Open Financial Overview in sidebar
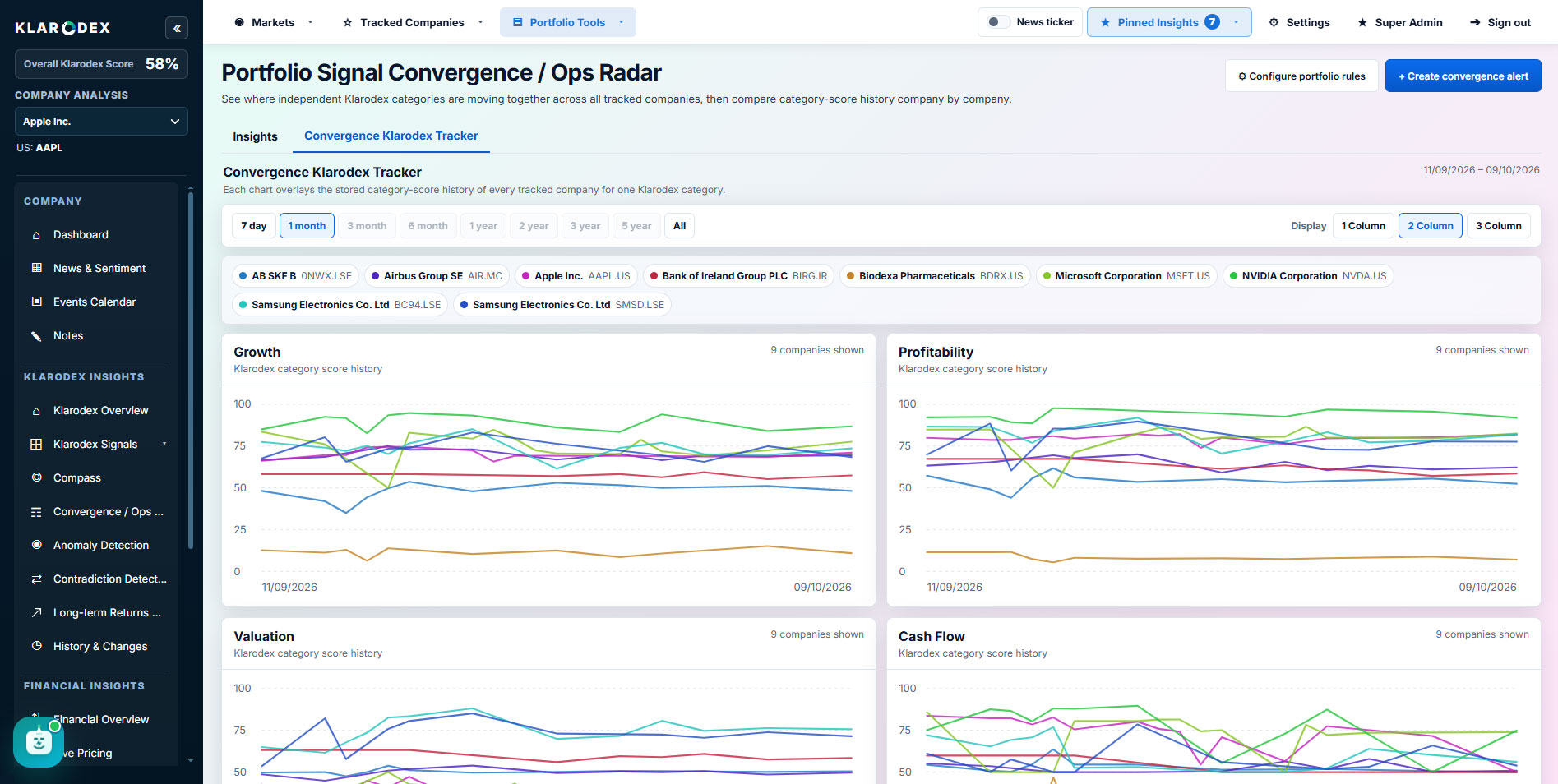This screenshot has width=1558, height=784. click(101, 719)
